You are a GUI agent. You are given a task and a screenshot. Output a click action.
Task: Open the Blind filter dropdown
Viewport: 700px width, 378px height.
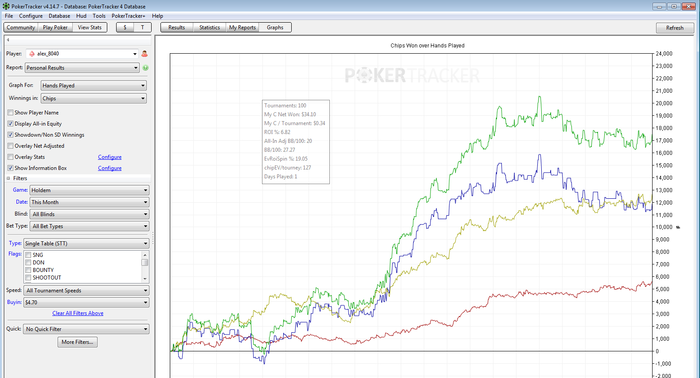(x=89, y=214)
